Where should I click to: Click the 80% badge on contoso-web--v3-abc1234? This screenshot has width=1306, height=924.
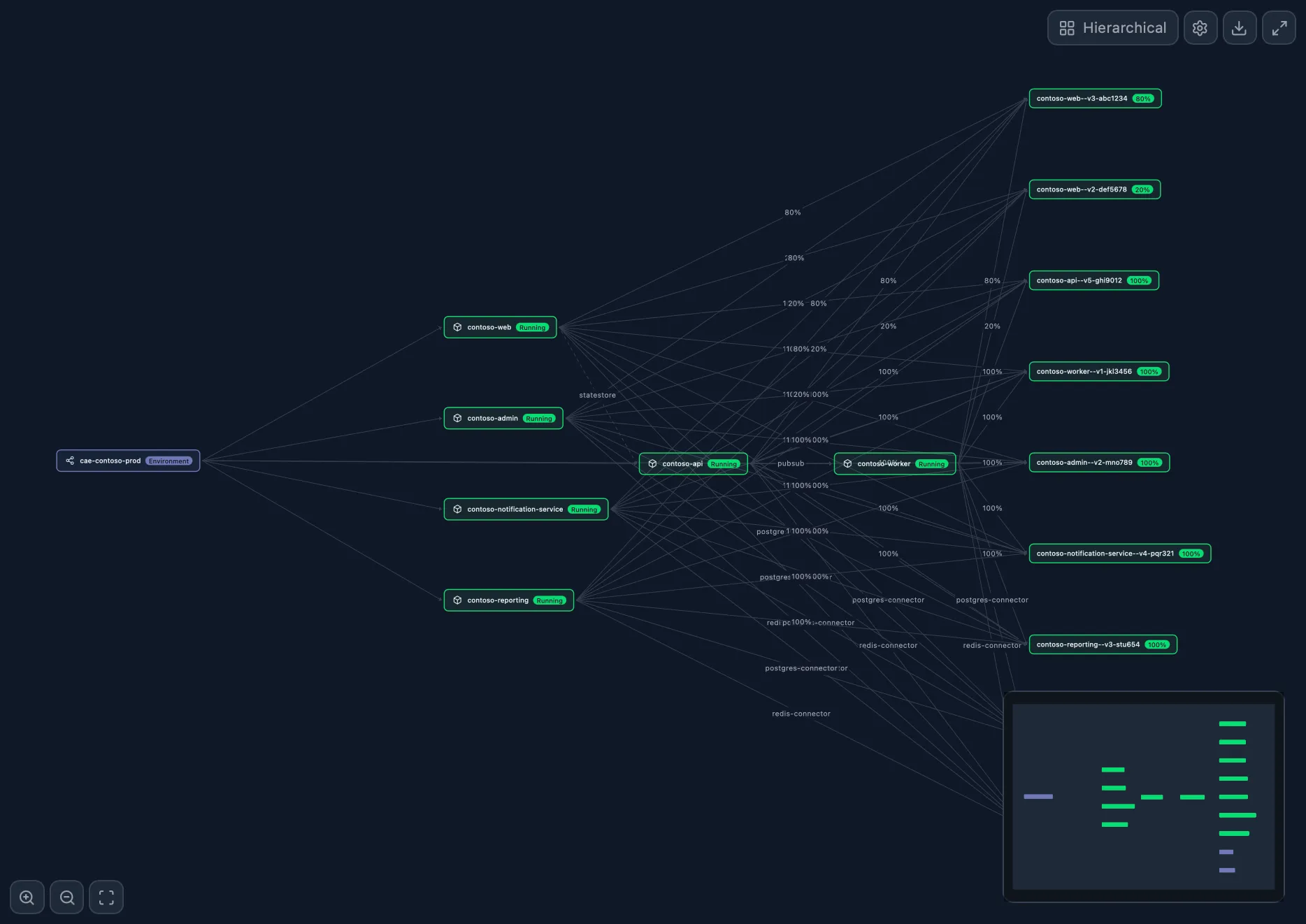(1143, 99)
